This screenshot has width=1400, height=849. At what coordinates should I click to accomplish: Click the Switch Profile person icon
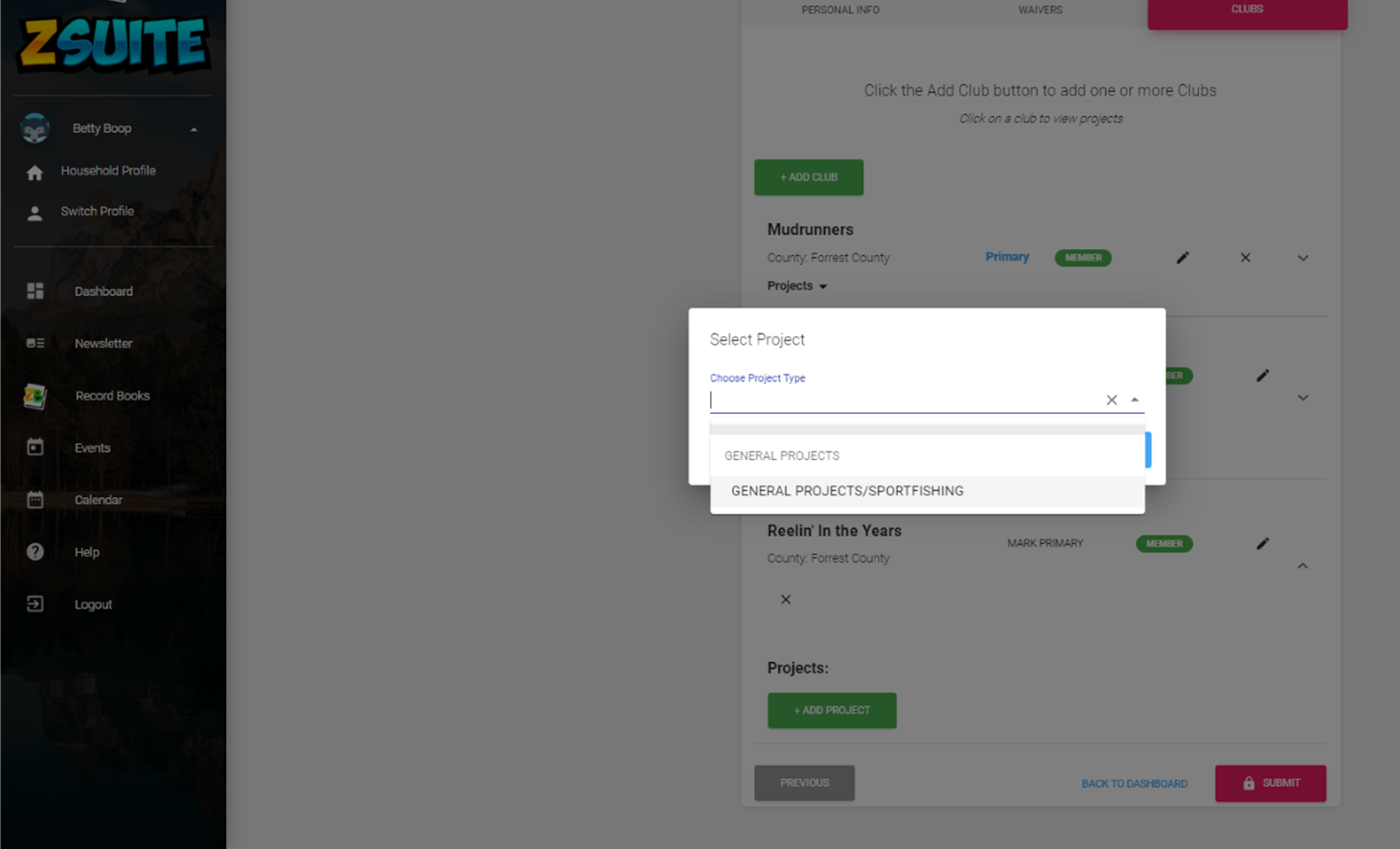point(35,213)
